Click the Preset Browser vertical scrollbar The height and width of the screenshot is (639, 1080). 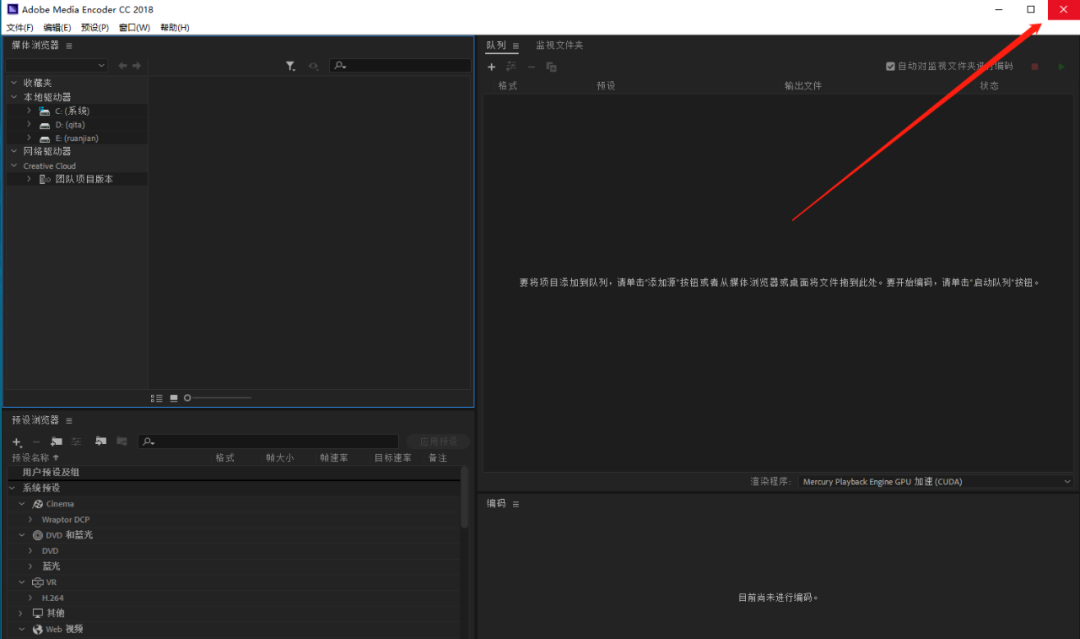point(464,497)
